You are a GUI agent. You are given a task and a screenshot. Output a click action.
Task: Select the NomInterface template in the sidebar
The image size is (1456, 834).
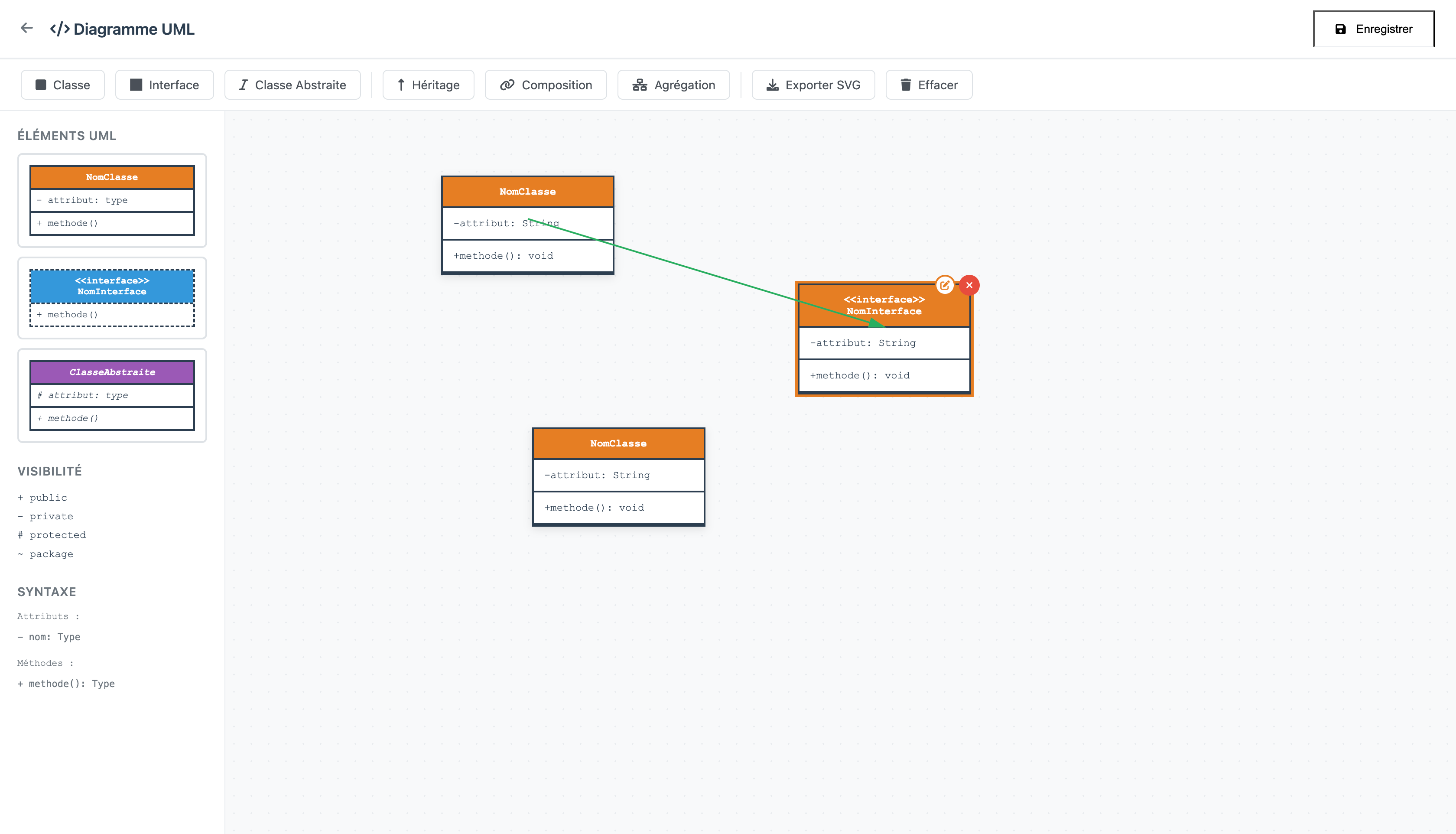coord(112,298)
